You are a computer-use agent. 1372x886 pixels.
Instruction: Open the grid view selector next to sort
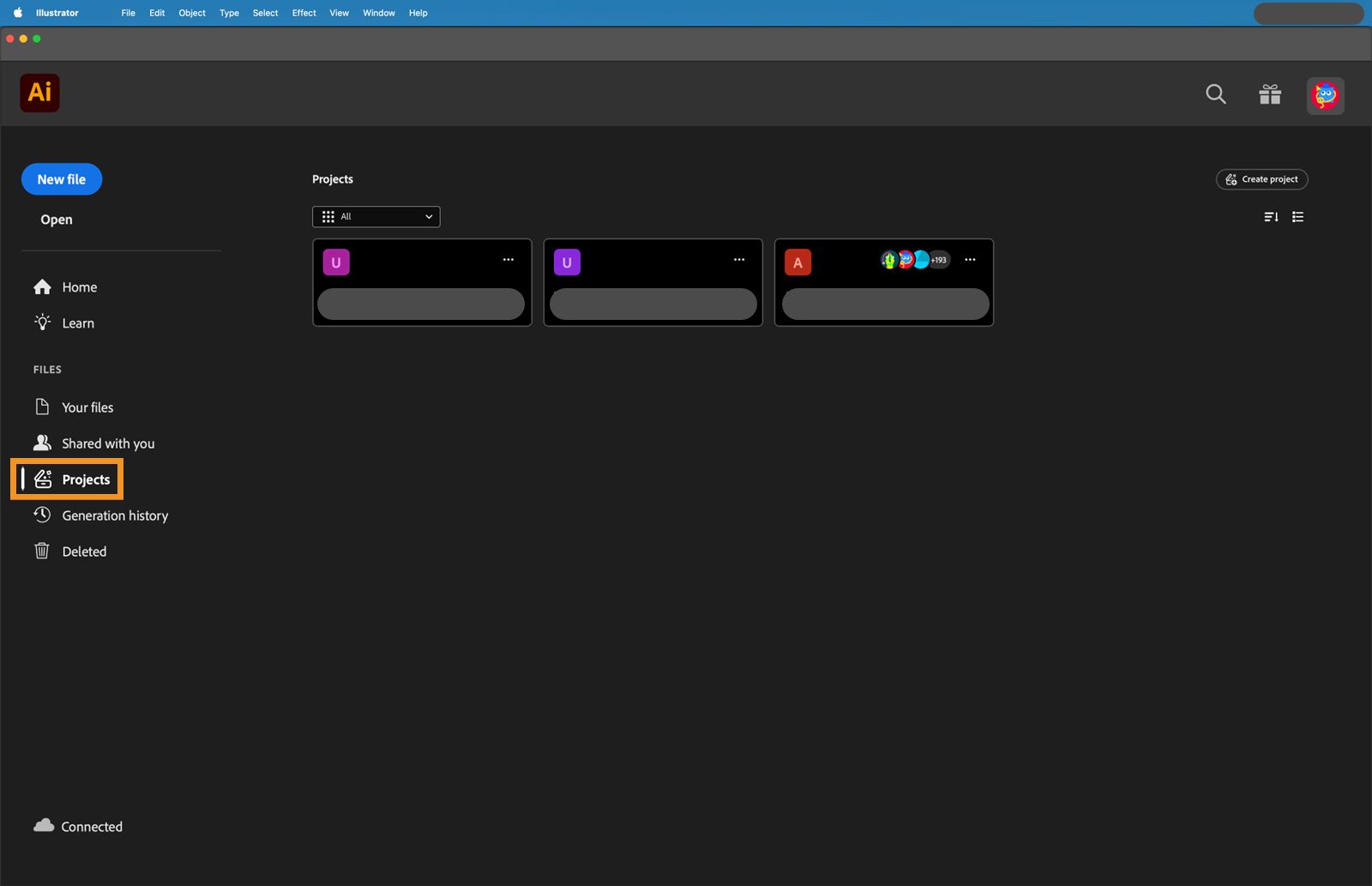pos(328,216)
